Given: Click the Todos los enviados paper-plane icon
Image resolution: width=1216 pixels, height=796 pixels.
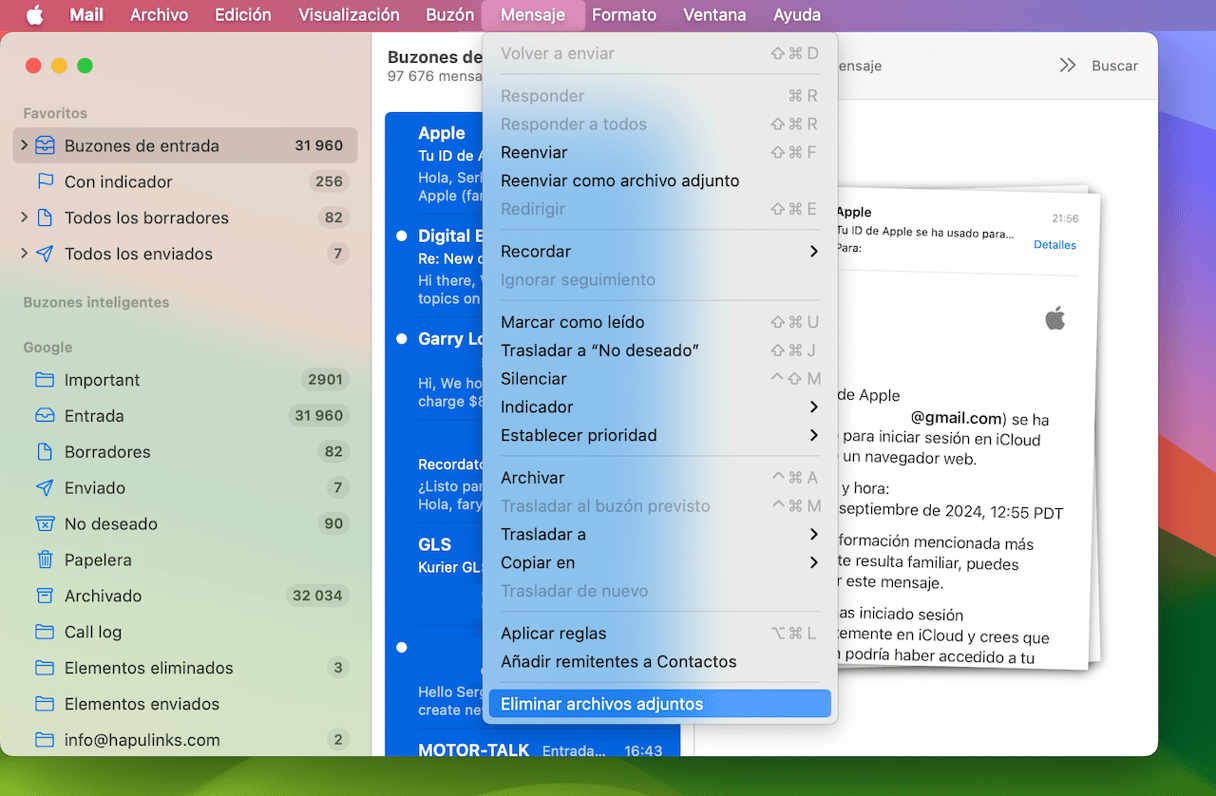Looking at the screenshot, I should coord(44,254).
